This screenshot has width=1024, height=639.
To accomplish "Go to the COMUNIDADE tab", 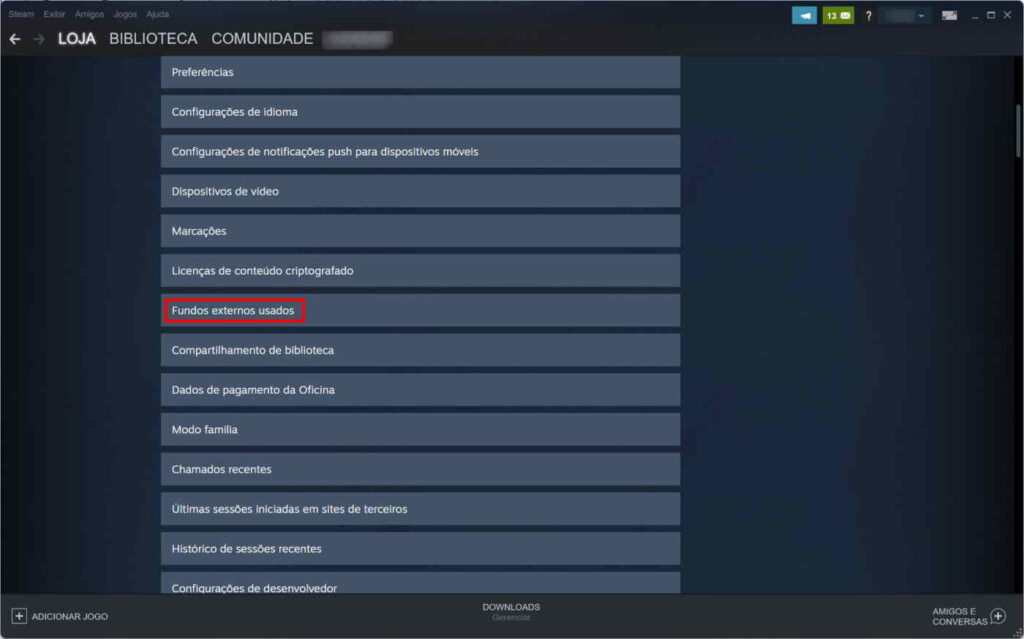I will (x=262, y=39).
